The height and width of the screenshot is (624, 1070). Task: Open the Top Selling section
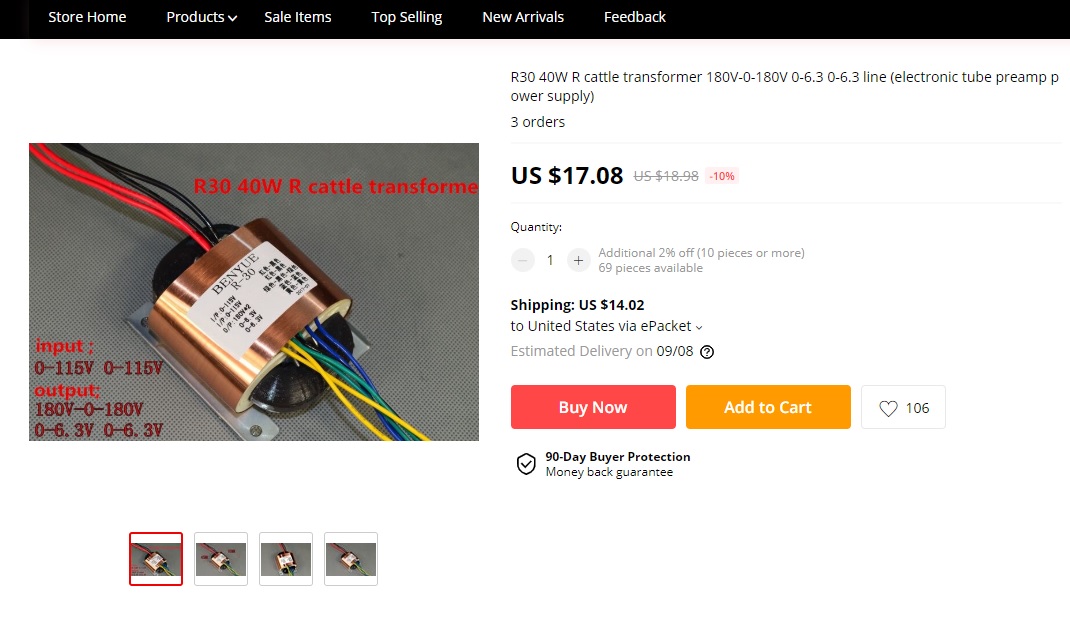407,17
